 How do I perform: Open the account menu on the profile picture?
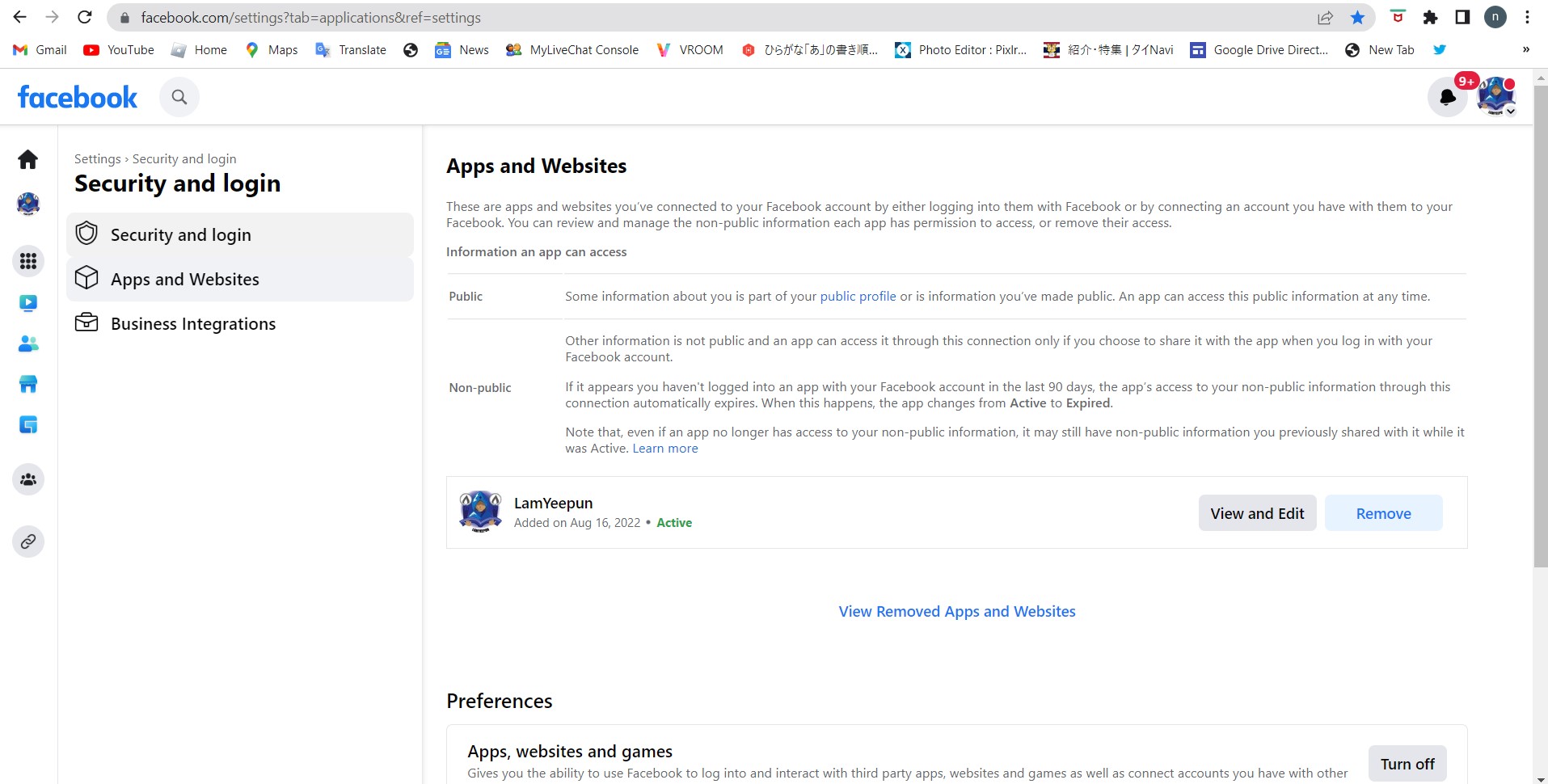coord(1495,97)
